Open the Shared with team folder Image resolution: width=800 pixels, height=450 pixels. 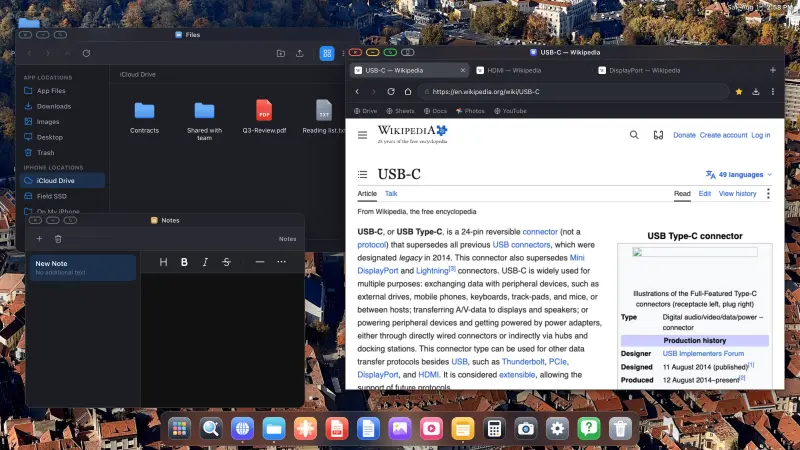pos(204,120)
